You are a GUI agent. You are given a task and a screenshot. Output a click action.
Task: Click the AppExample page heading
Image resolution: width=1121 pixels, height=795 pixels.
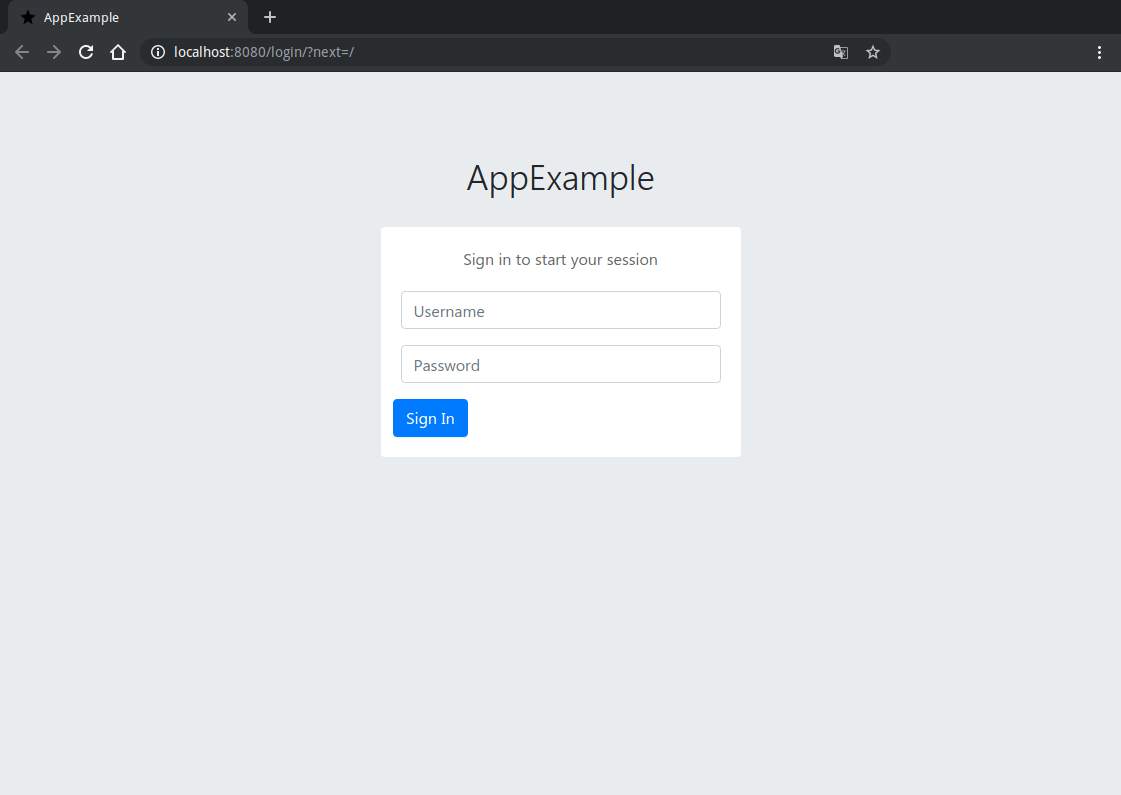click(560, 178)
